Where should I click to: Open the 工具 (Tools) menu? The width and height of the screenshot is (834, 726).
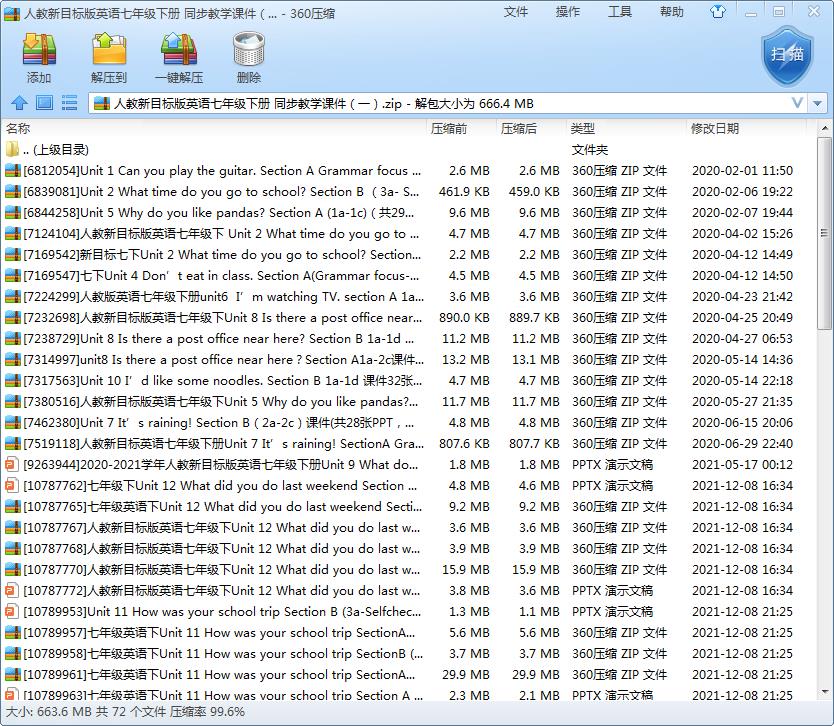[x=620, y=12]
